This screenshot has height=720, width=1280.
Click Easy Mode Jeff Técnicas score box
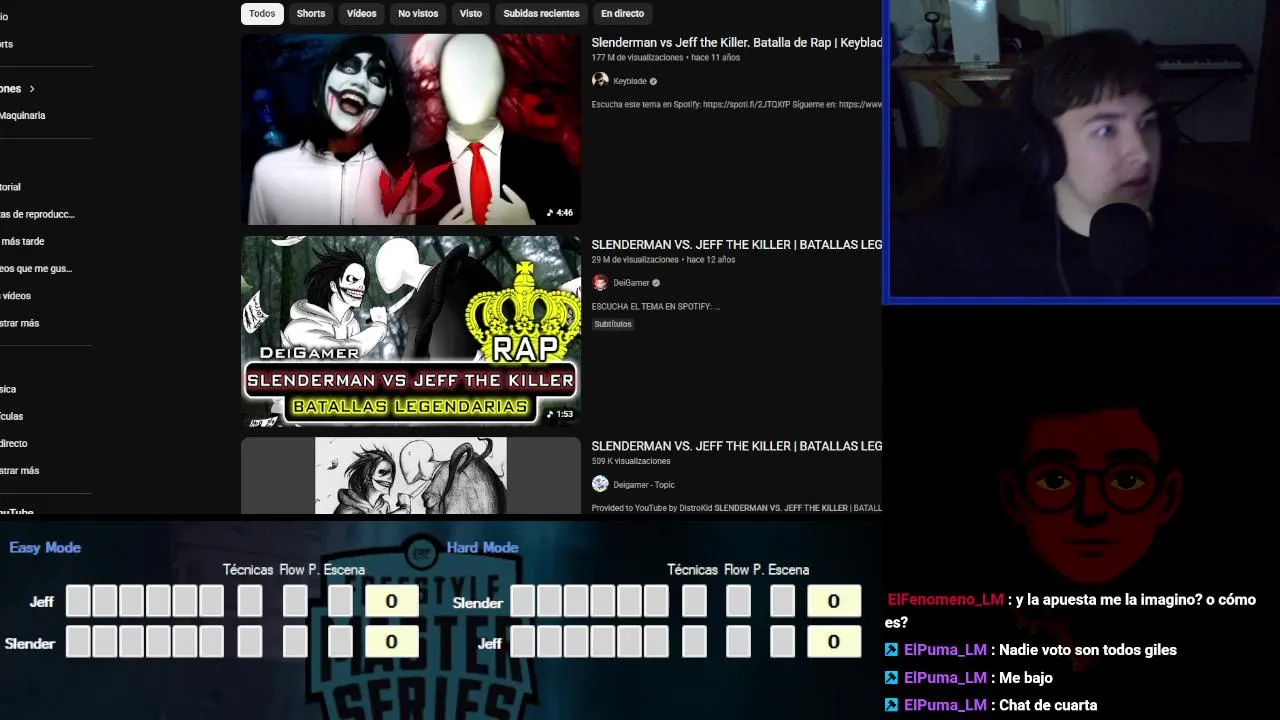(x=250, y=601)
